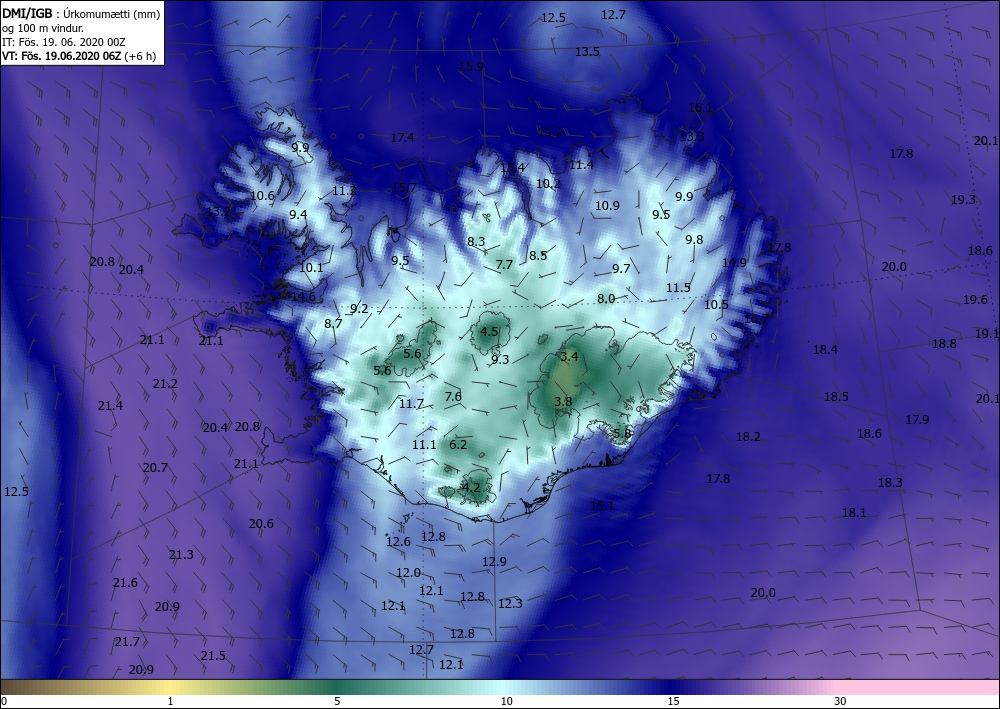Click the map value 10.1
The height and width of the screenshot is (709, 1000).
tap(311, 268)
